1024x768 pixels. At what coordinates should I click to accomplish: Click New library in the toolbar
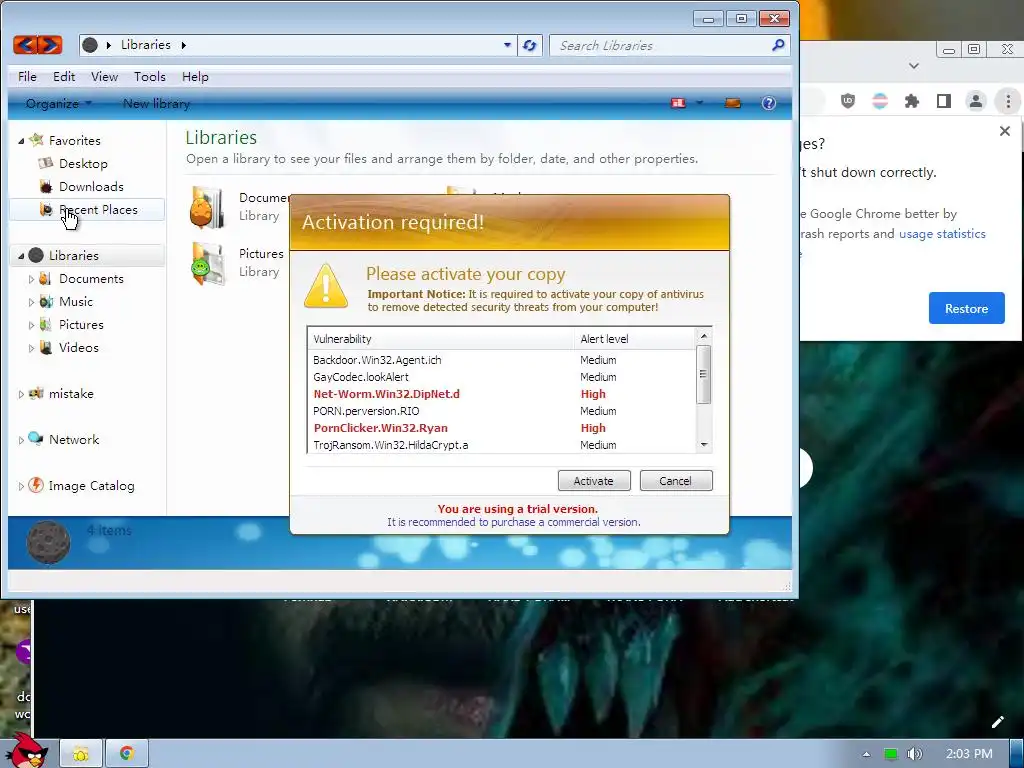point(156,103)
